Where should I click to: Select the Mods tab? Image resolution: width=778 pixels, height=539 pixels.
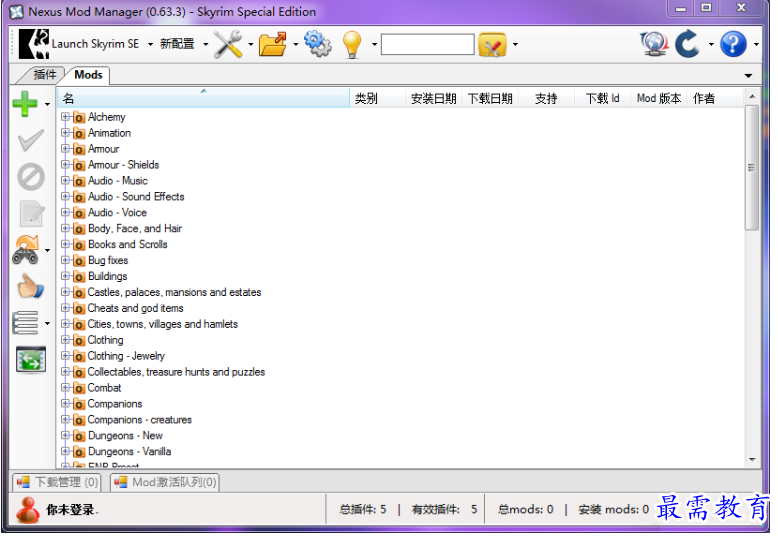pyautogui.click(x=88, y=74)
